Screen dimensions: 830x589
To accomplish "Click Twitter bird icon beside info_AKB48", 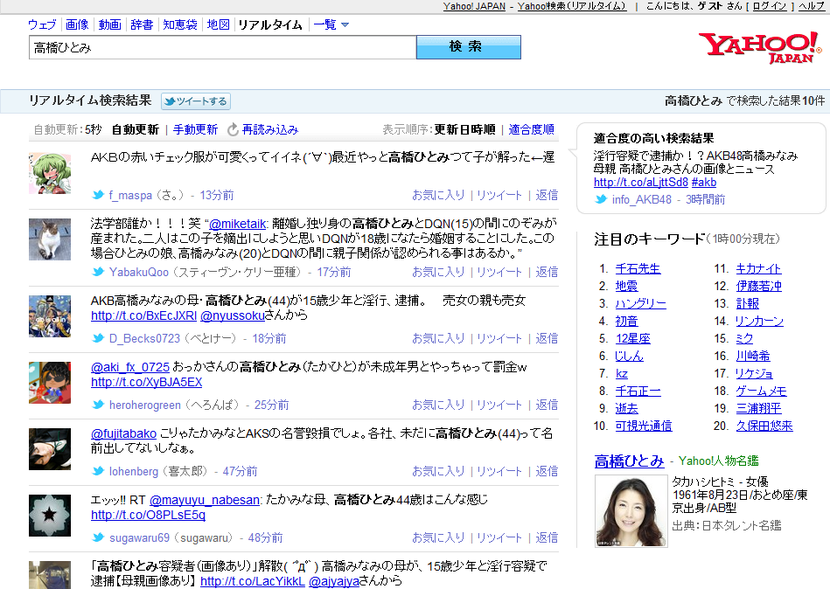I will [601, 200].
